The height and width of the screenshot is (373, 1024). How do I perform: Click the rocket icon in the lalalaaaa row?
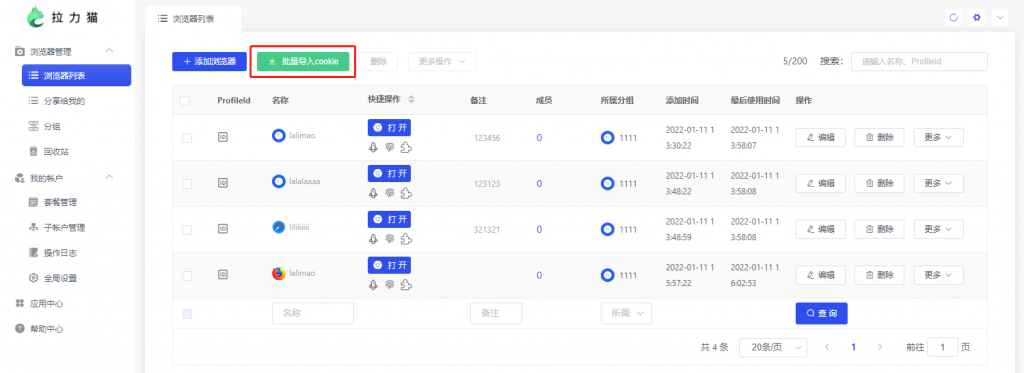374,193
